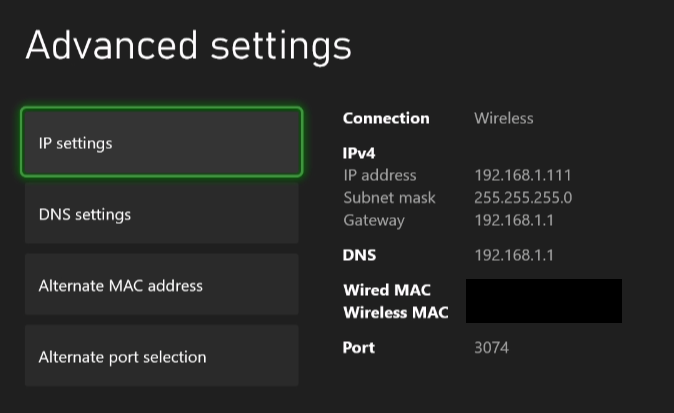Click the Wired MAC label
Screen dimensions: 674x413
point(387,290)
